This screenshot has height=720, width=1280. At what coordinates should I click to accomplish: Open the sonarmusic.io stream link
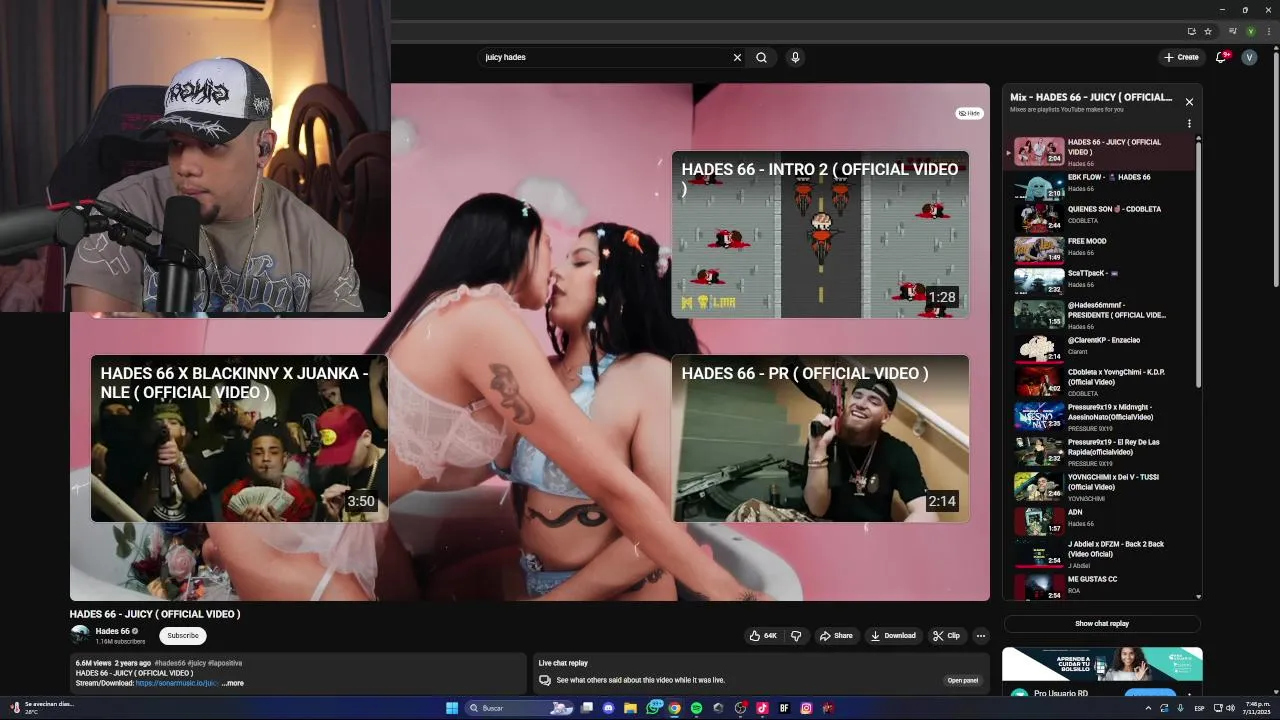coord(177,683)
